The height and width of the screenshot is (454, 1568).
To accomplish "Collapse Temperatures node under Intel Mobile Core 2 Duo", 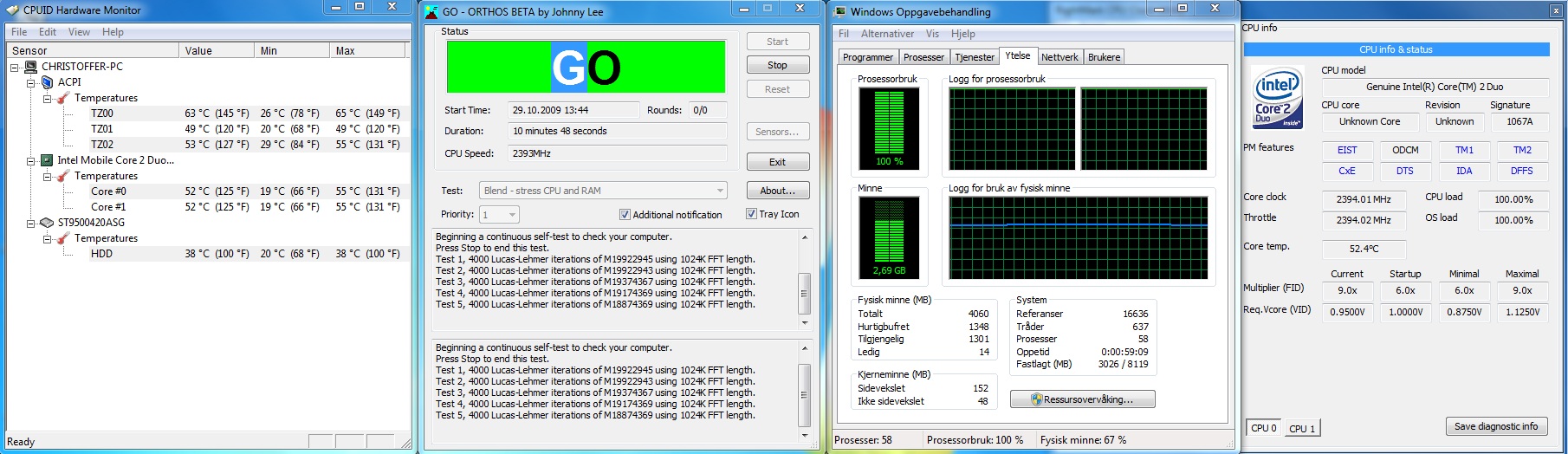I will tap(48, 176).
